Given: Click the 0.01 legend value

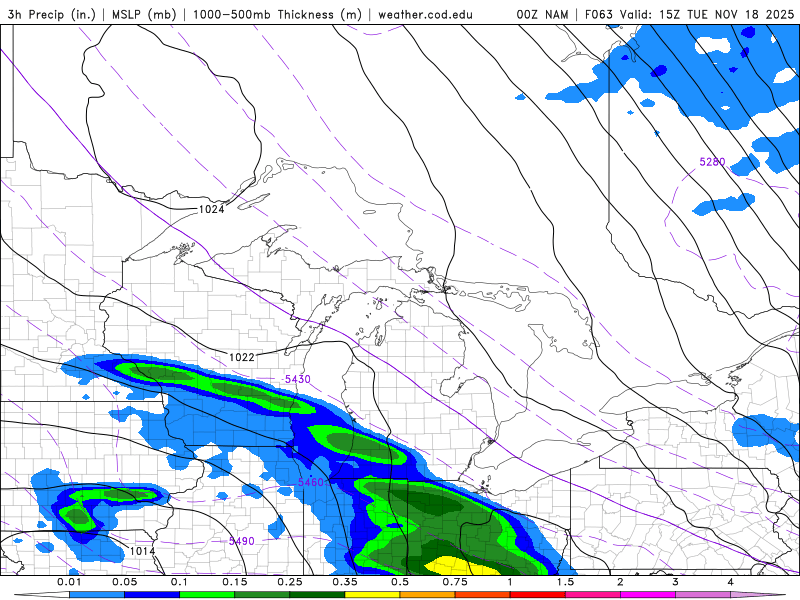Looking at the screenshot, I should coord(69,582).
